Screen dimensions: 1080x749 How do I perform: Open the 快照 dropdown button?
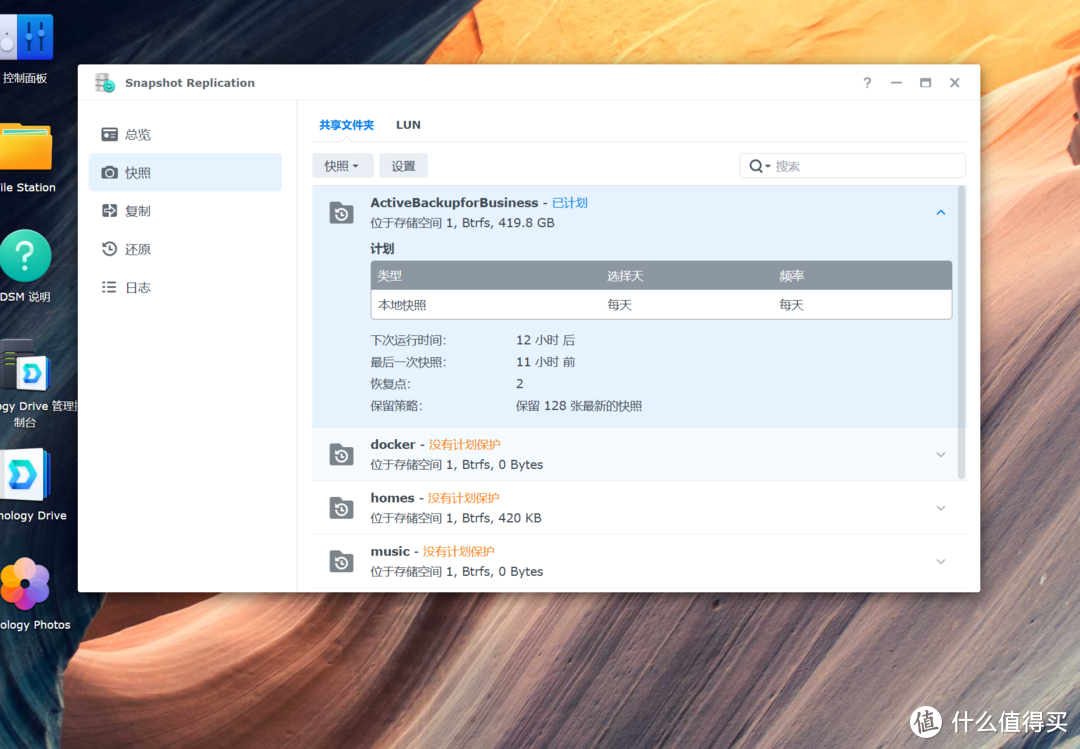pyautogui.click(x=342, y=166)
